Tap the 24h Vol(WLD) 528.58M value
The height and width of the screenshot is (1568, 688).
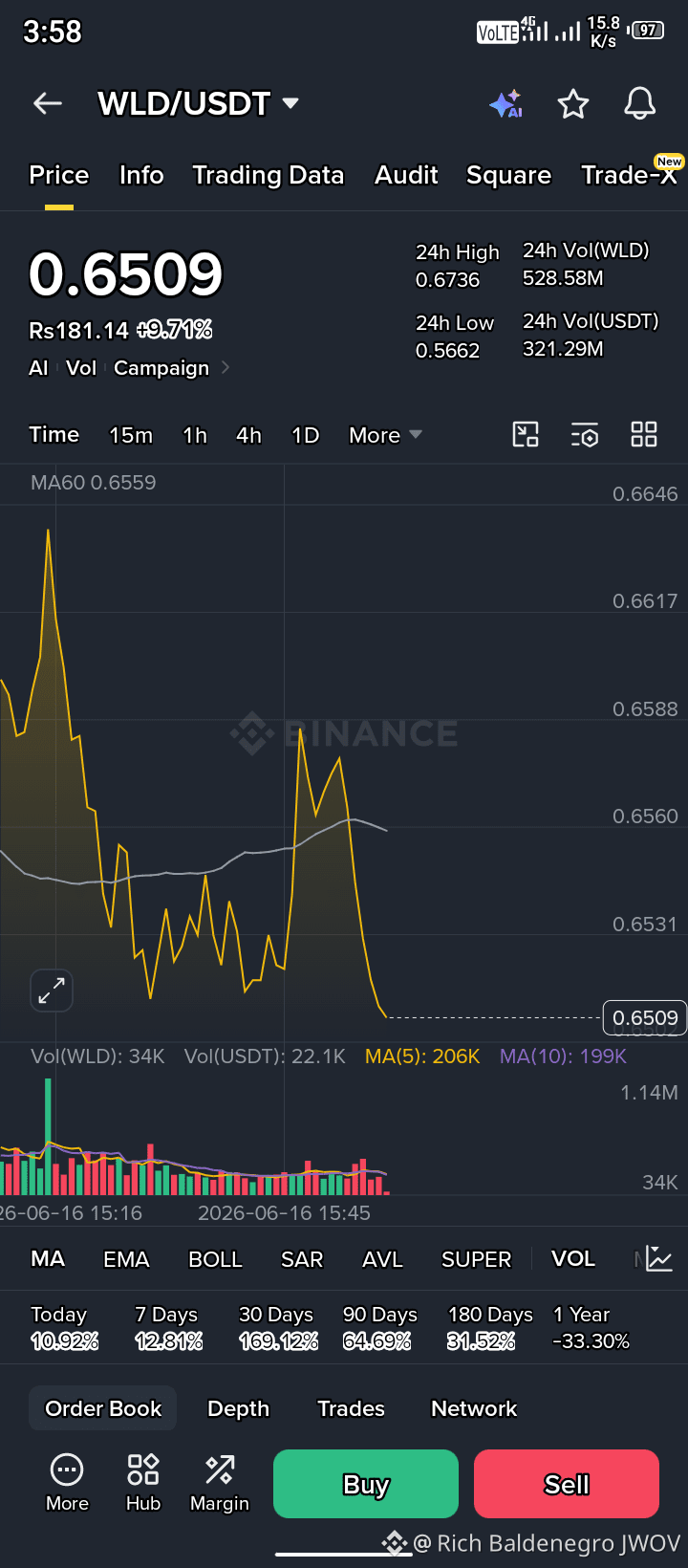(586, 264)
